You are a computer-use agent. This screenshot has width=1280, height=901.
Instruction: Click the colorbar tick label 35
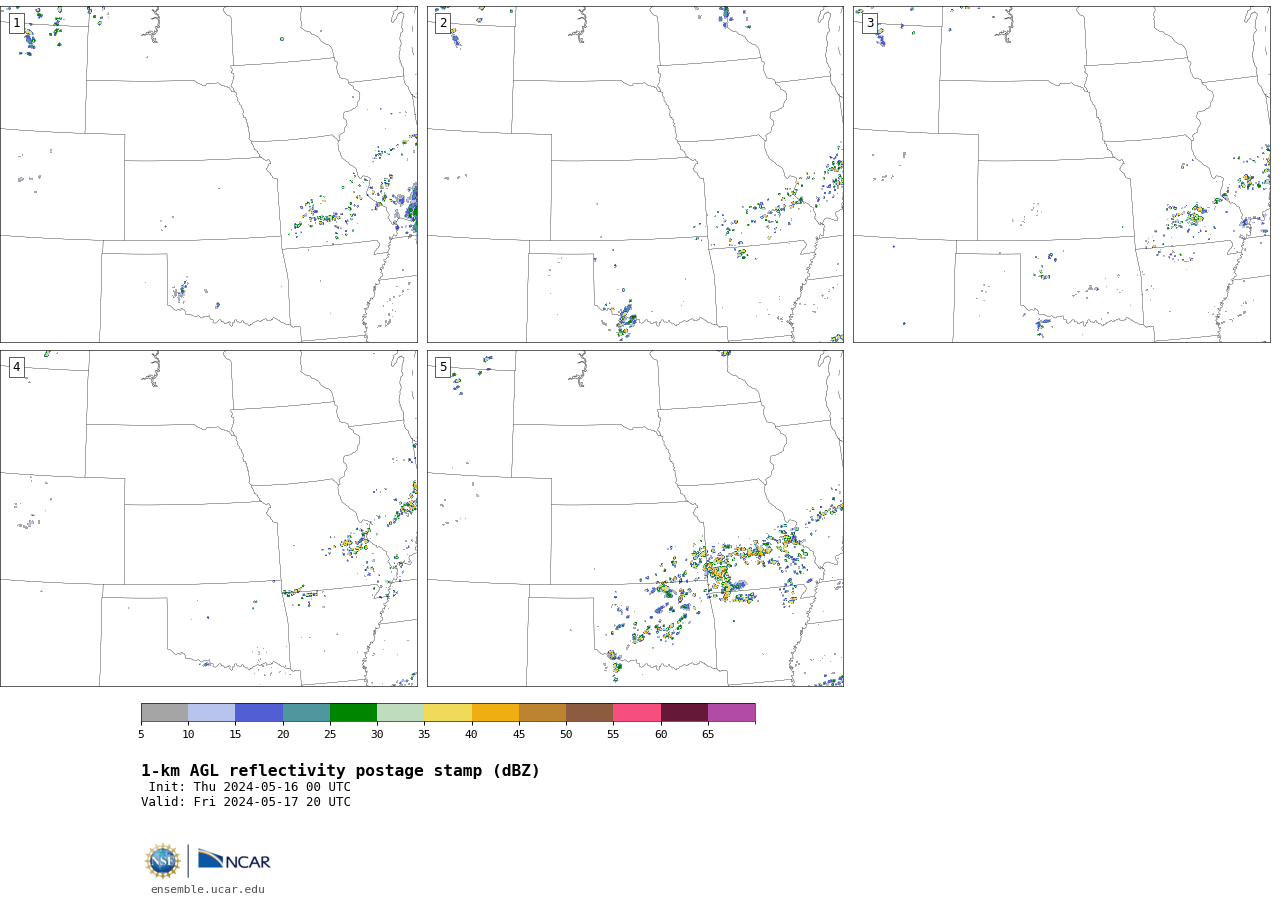coord(424,735)
